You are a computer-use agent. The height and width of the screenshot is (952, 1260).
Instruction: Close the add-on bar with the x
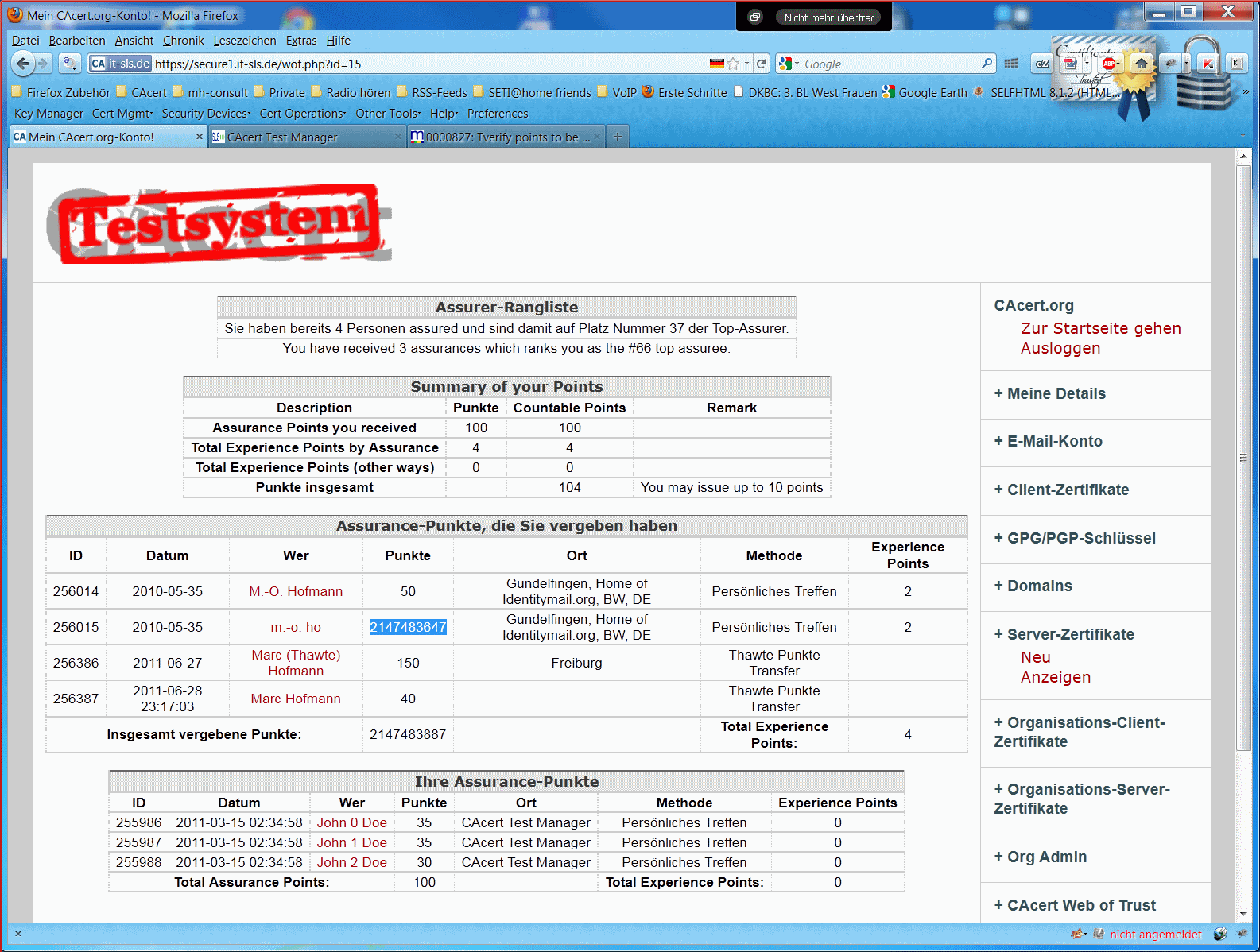pos(18,934)
